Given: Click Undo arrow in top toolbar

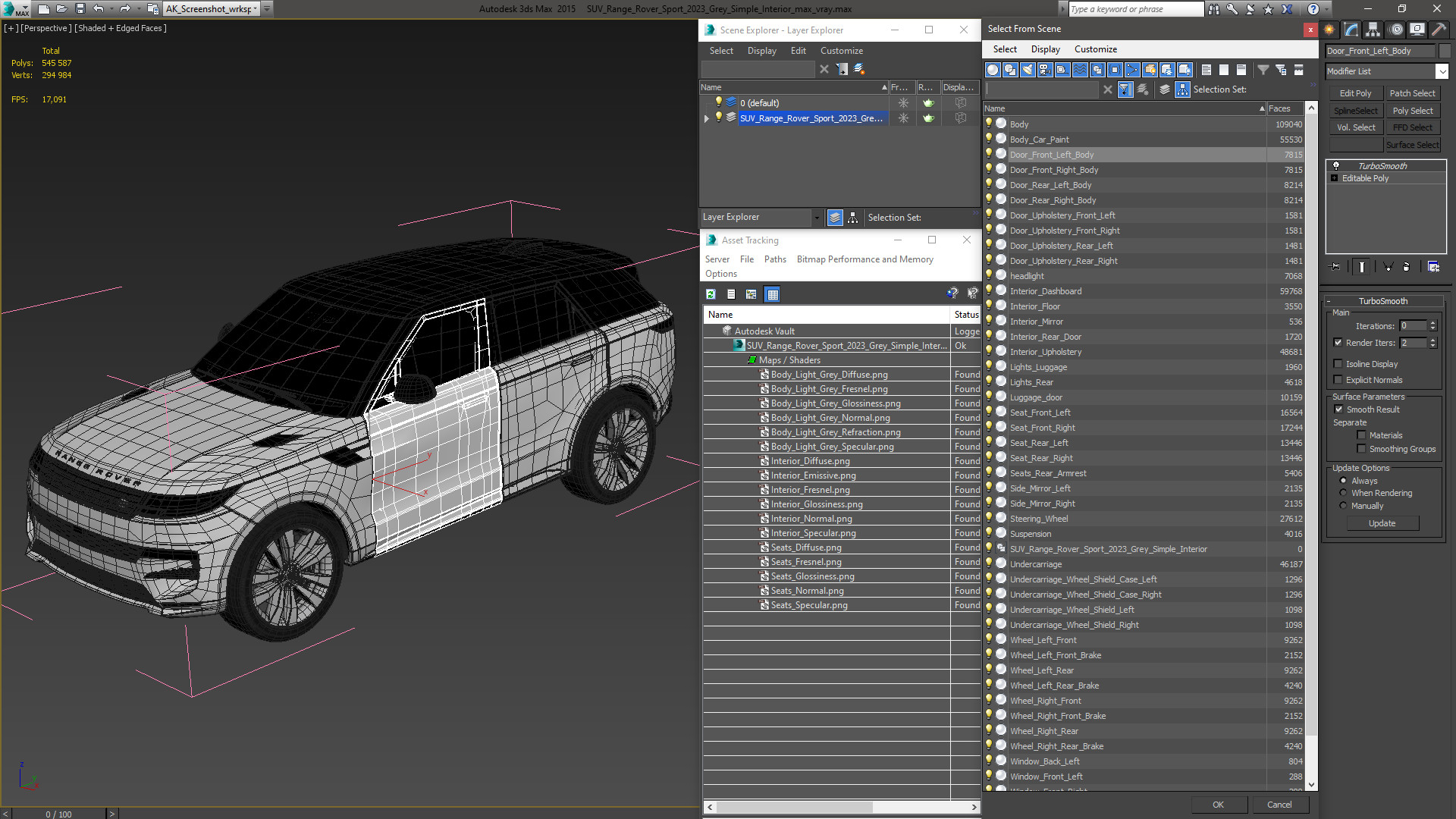Looking at the screenshot, I should [99, 9].
